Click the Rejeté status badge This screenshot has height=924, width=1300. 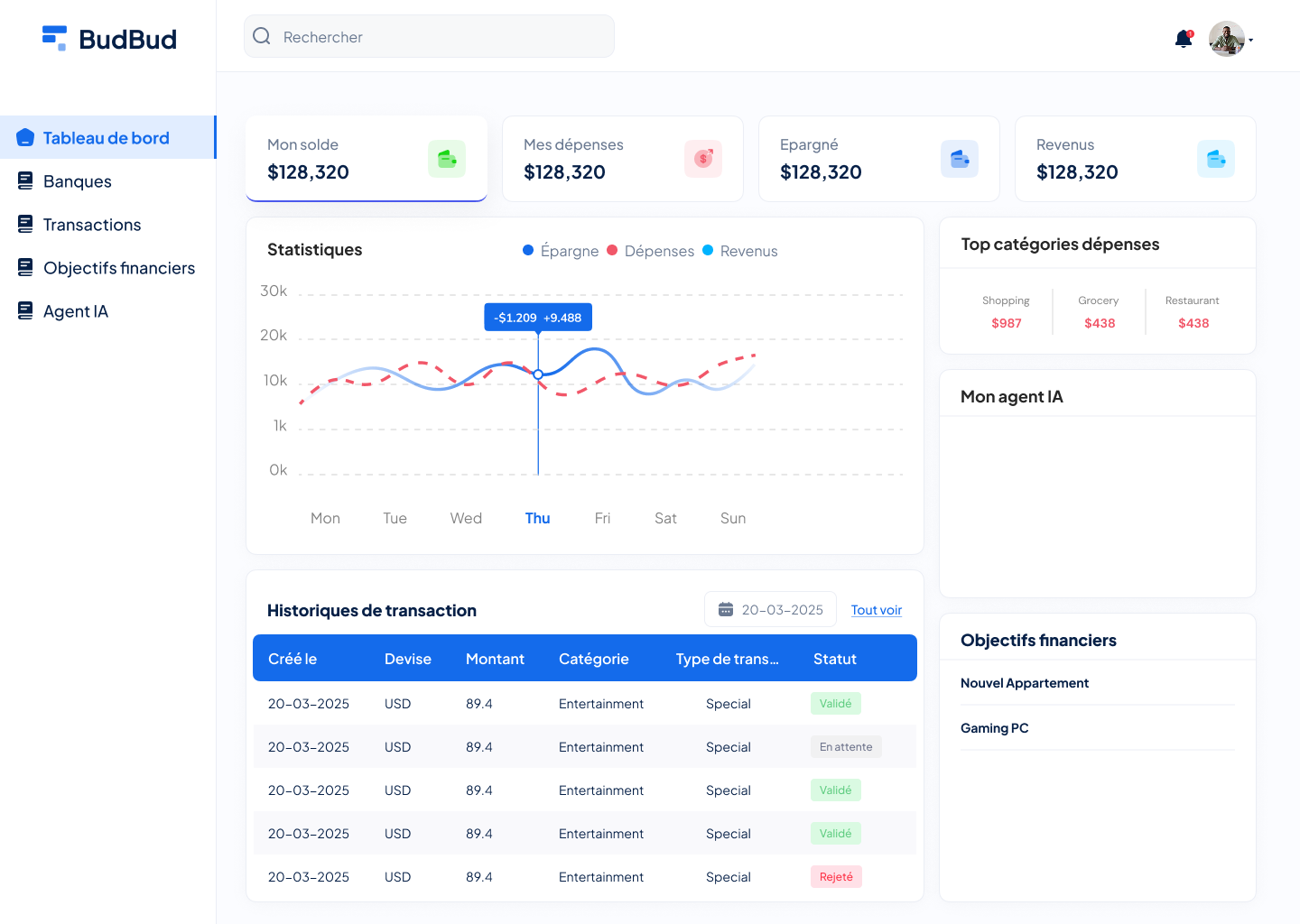pyautogui.click(x=836, y=877)
